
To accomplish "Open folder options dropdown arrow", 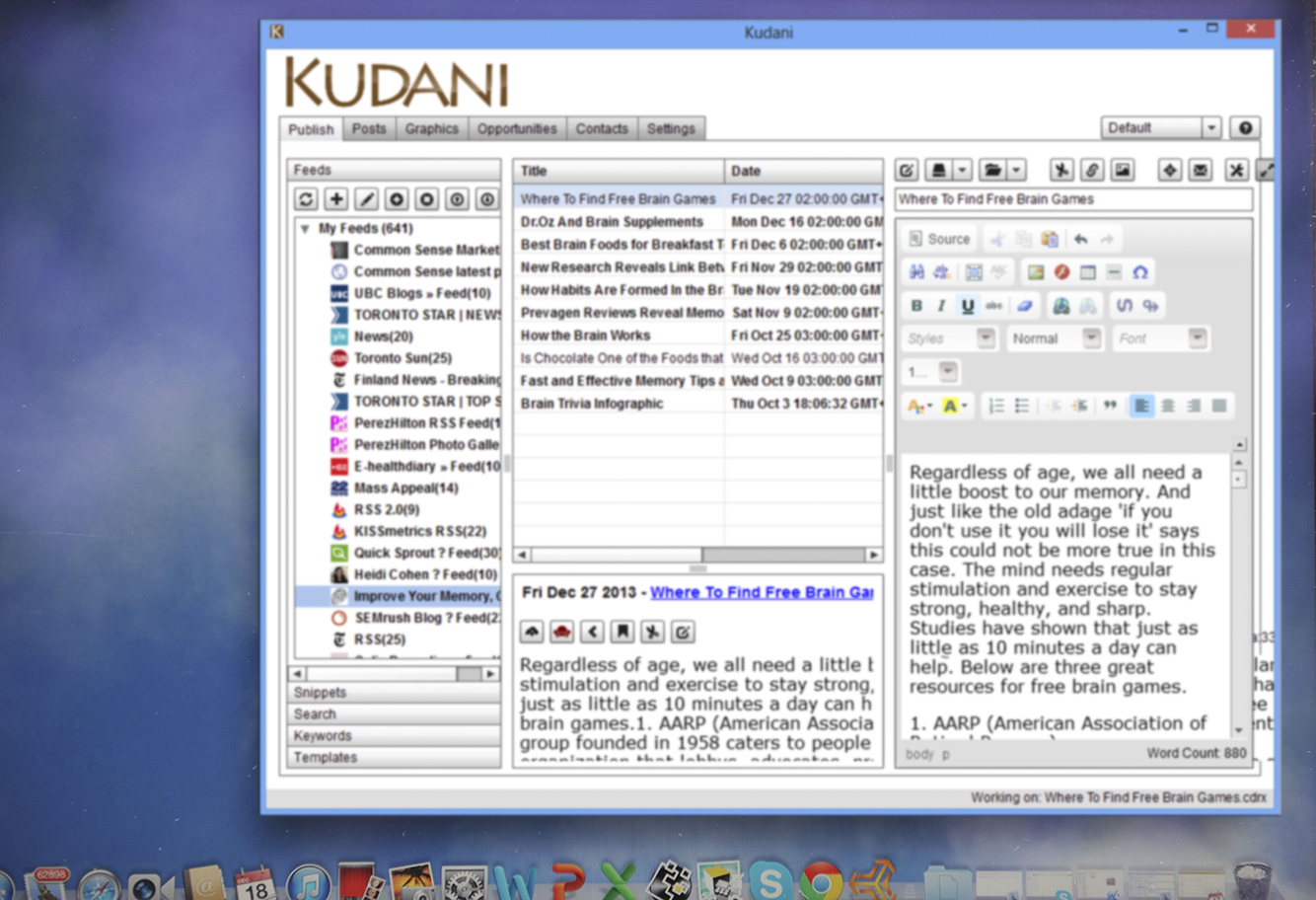I will [1017, 171].
